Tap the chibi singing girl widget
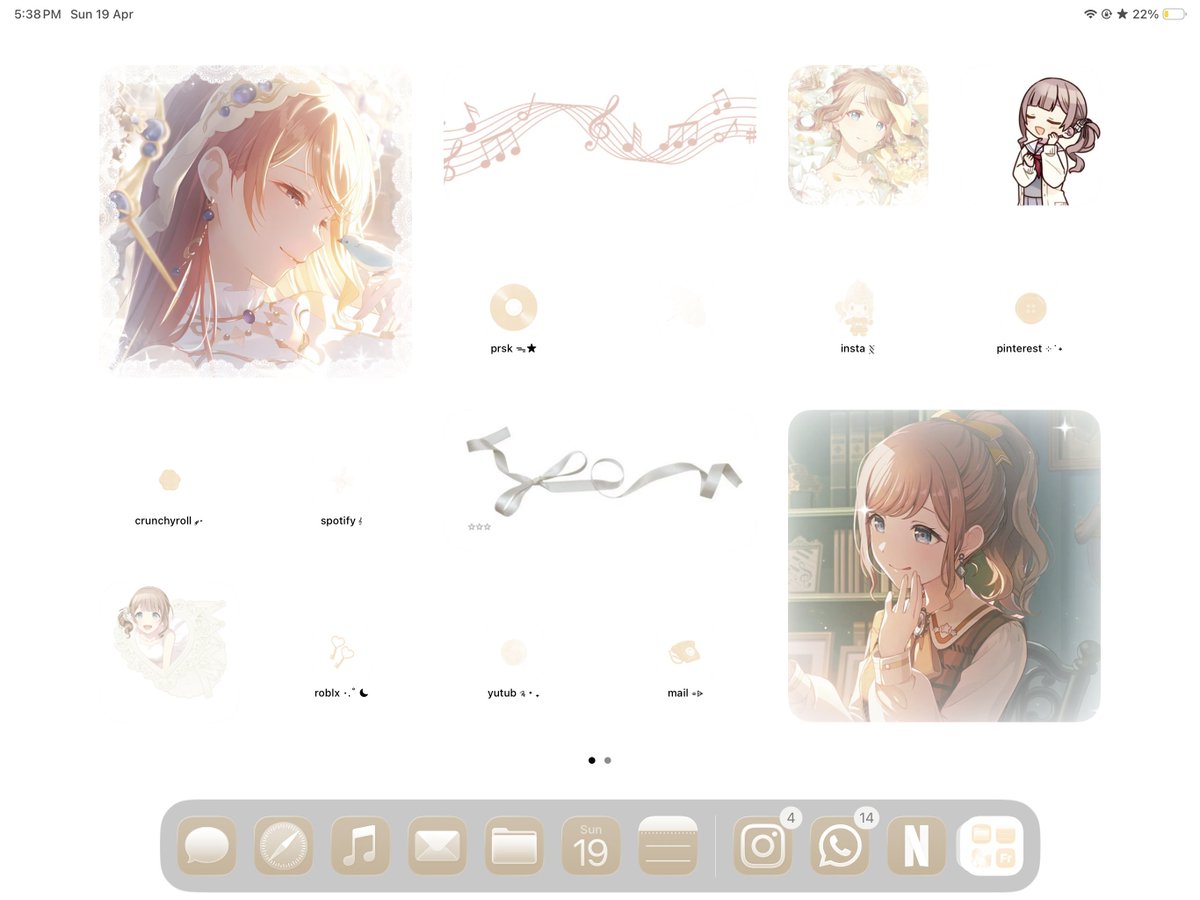1200x900 pixels. point(1055,140)
